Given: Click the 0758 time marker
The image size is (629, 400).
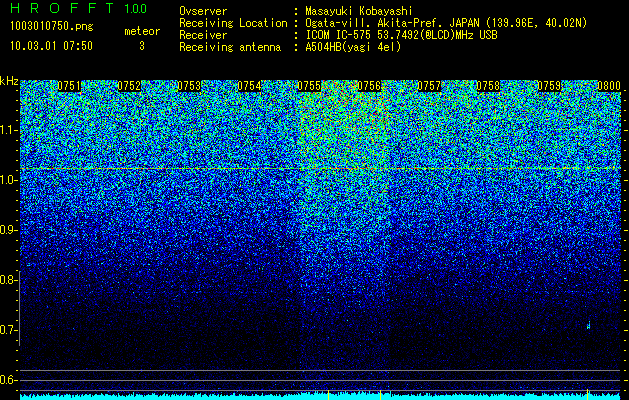Looking at the screenshot, I should (489, 86).
